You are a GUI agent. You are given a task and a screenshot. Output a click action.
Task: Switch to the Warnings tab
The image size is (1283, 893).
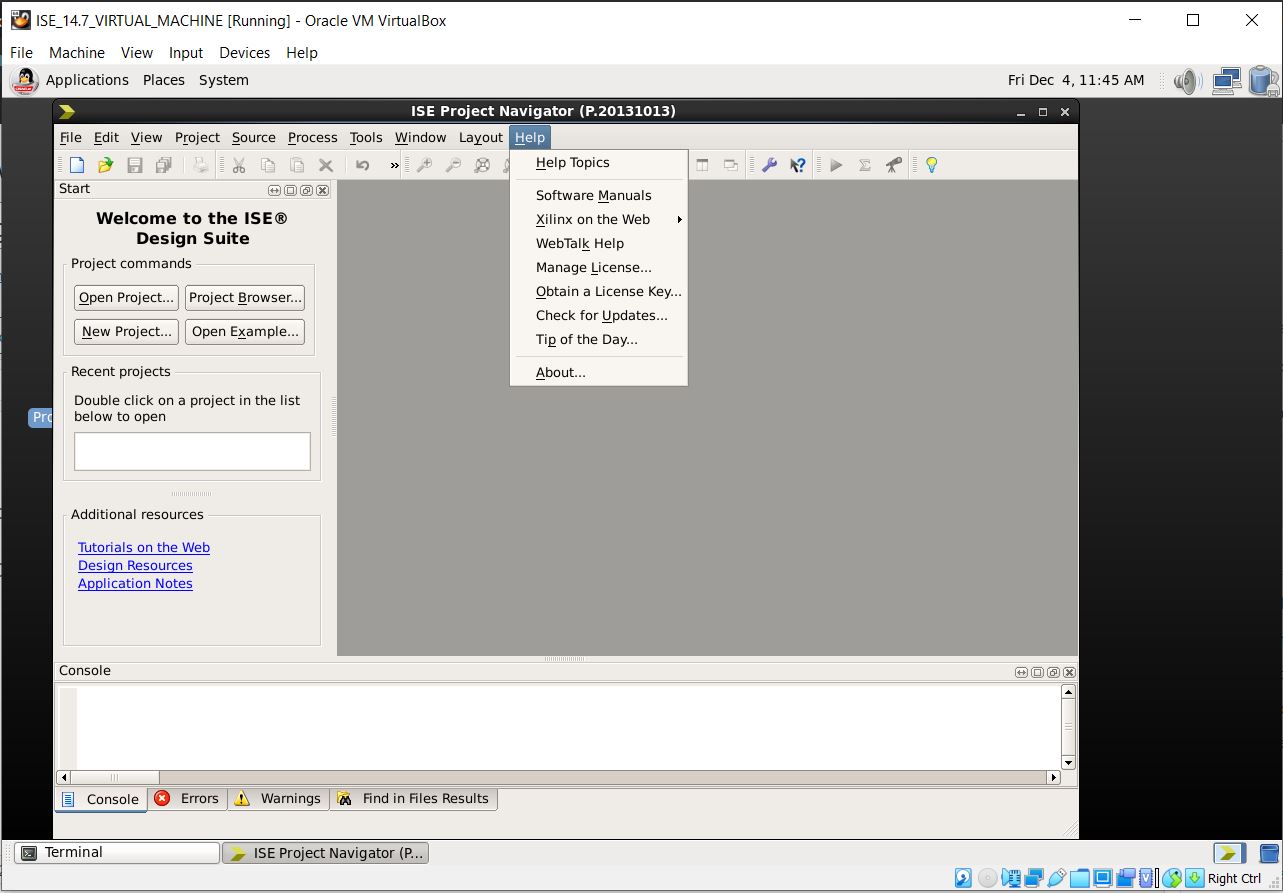(x=278, y=799)
